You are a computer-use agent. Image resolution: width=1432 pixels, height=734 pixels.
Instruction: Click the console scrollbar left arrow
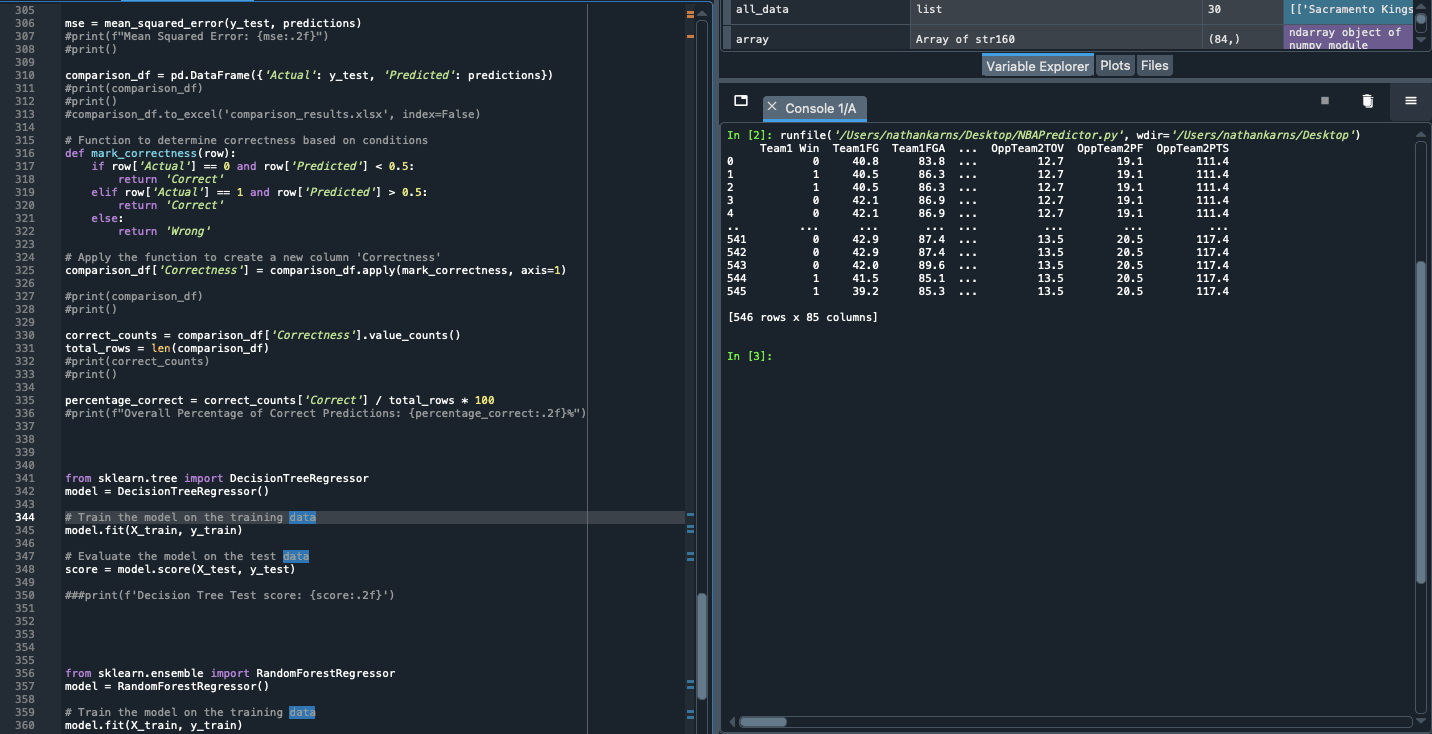(732, 721)
